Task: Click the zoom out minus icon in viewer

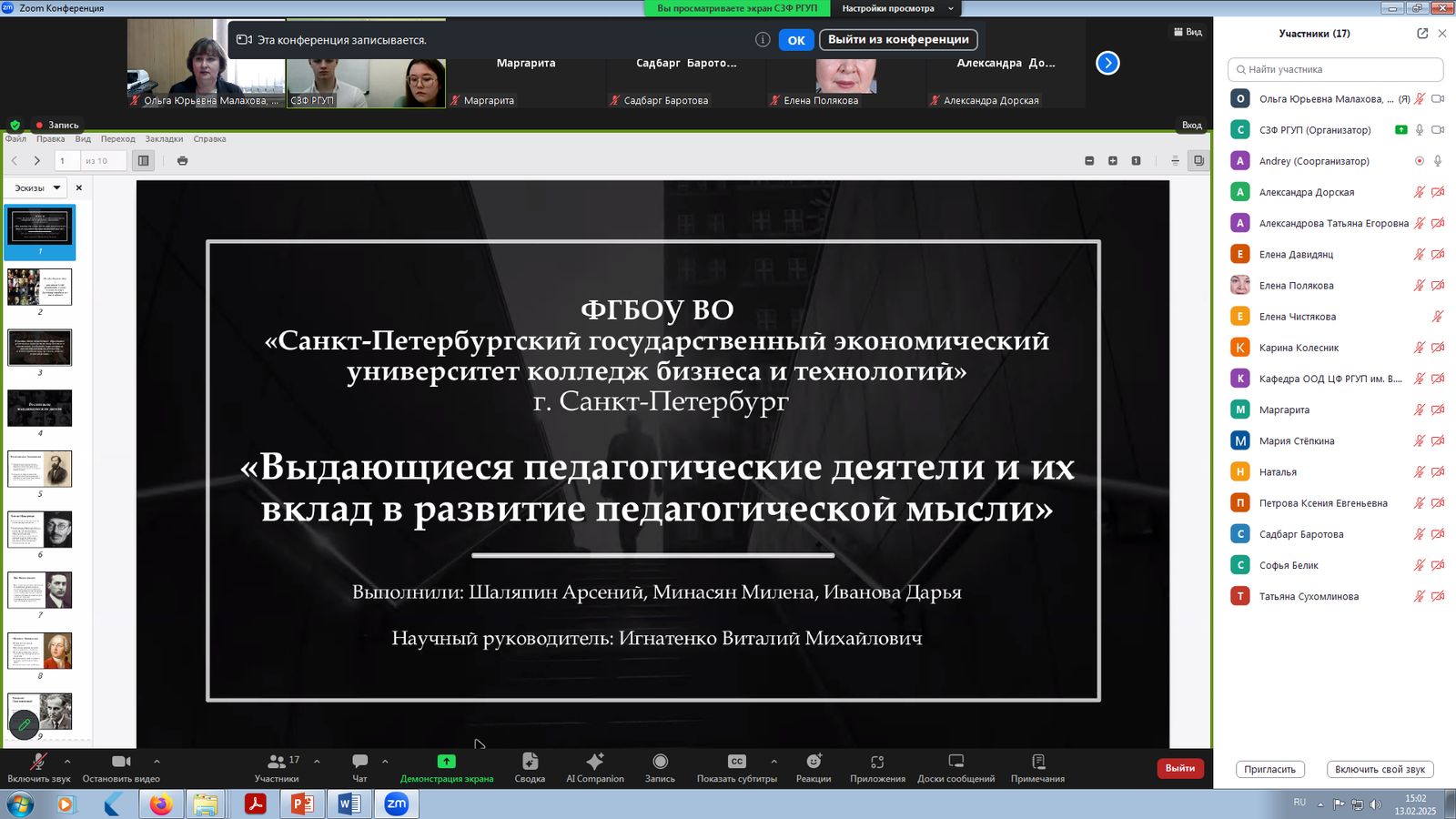Action: (1089, 161)
